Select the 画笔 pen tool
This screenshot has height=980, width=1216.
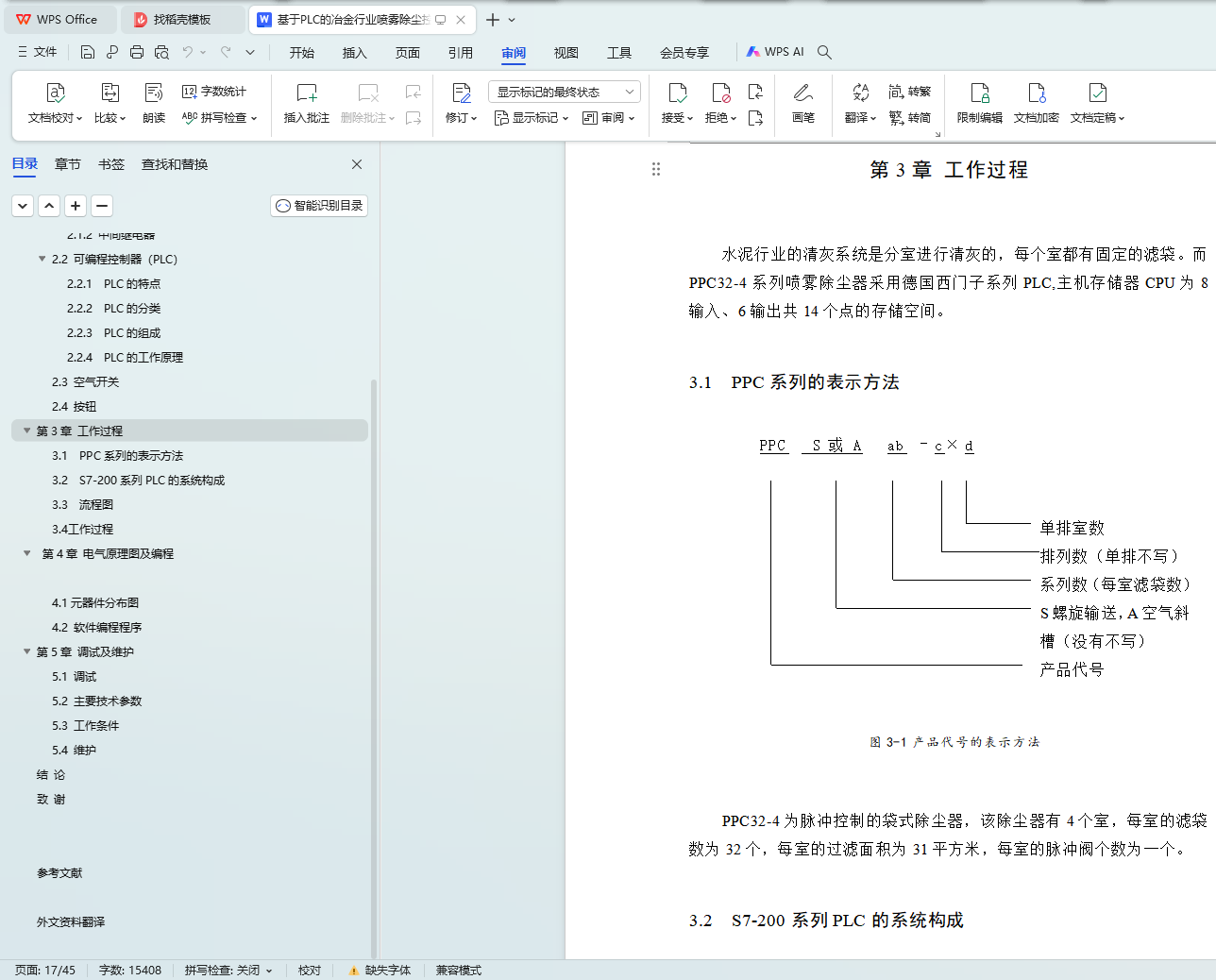(x=803, y=103)
